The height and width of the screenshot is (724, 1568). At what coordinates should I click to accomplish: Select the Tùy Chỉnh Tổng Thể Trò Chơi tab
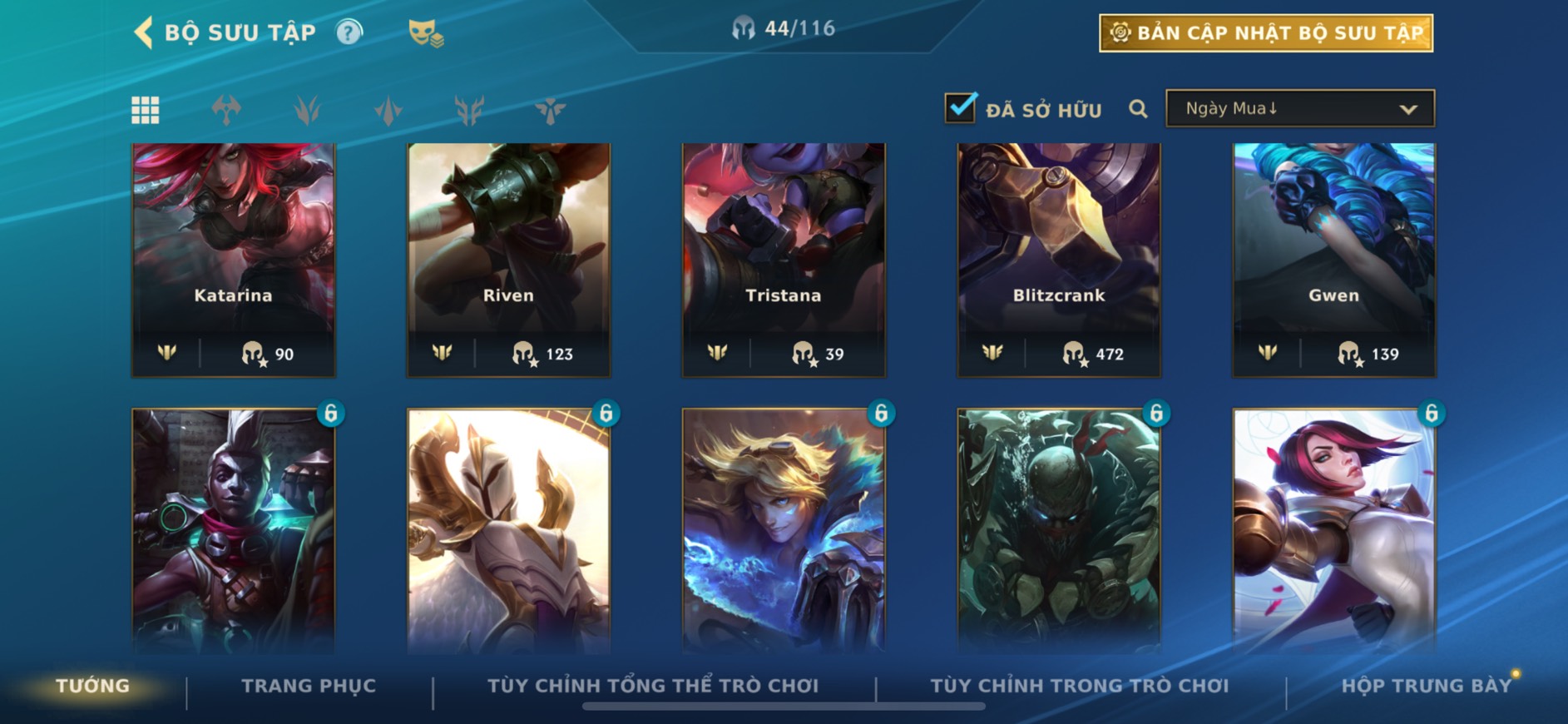tap(653, 686)
